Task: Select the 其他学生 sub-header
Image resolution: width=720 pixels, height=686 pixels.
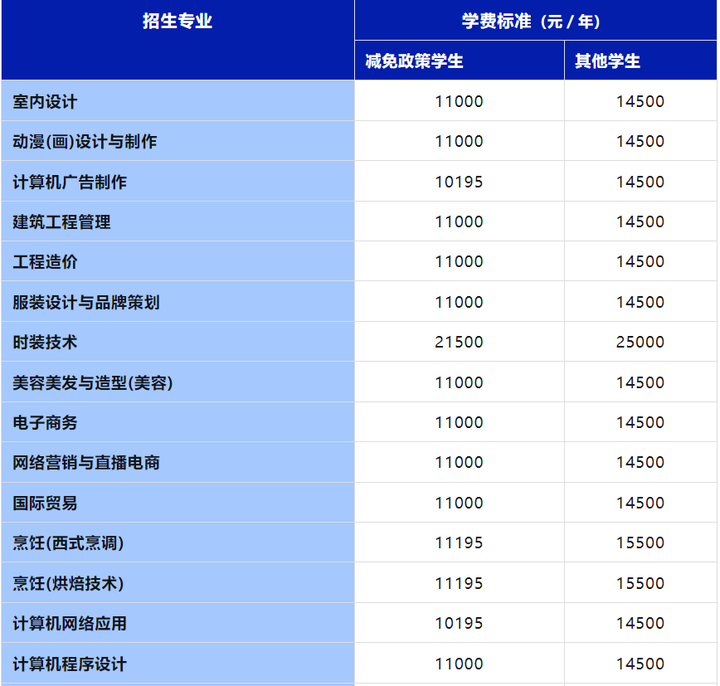Action: [608, 61]
